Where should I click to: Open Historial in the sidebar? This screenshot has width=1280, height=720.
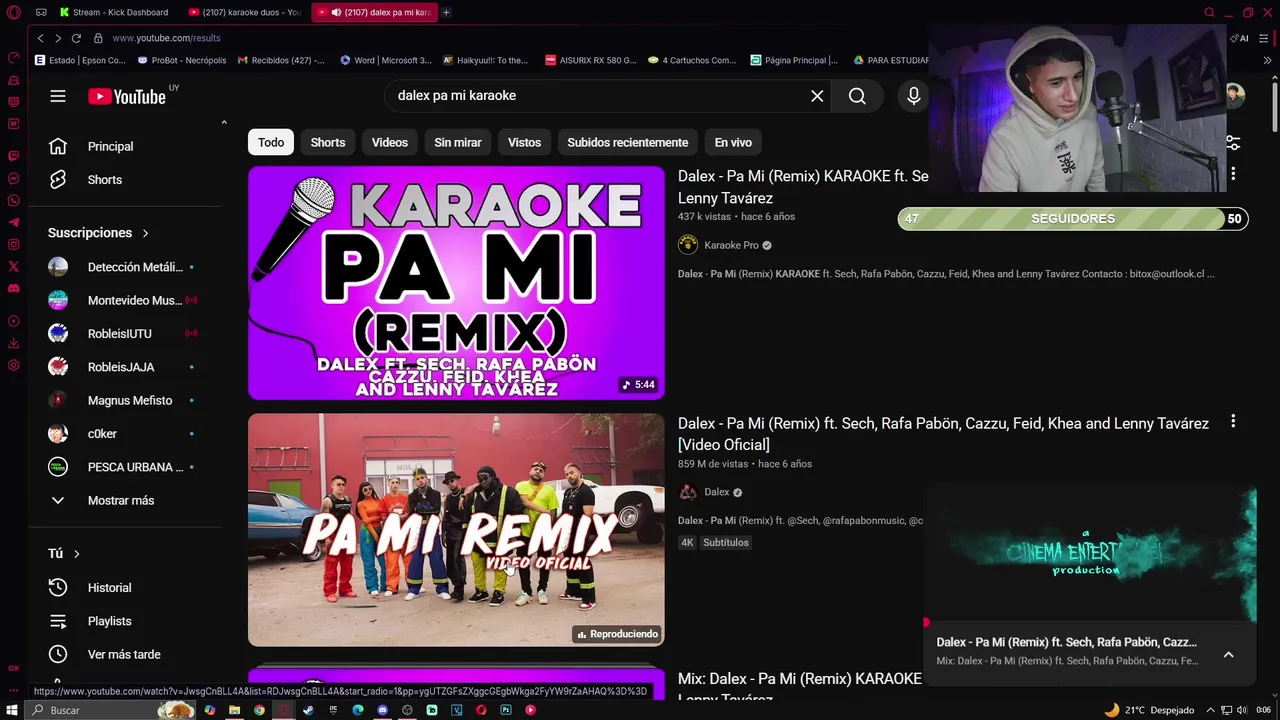[109, 588]
